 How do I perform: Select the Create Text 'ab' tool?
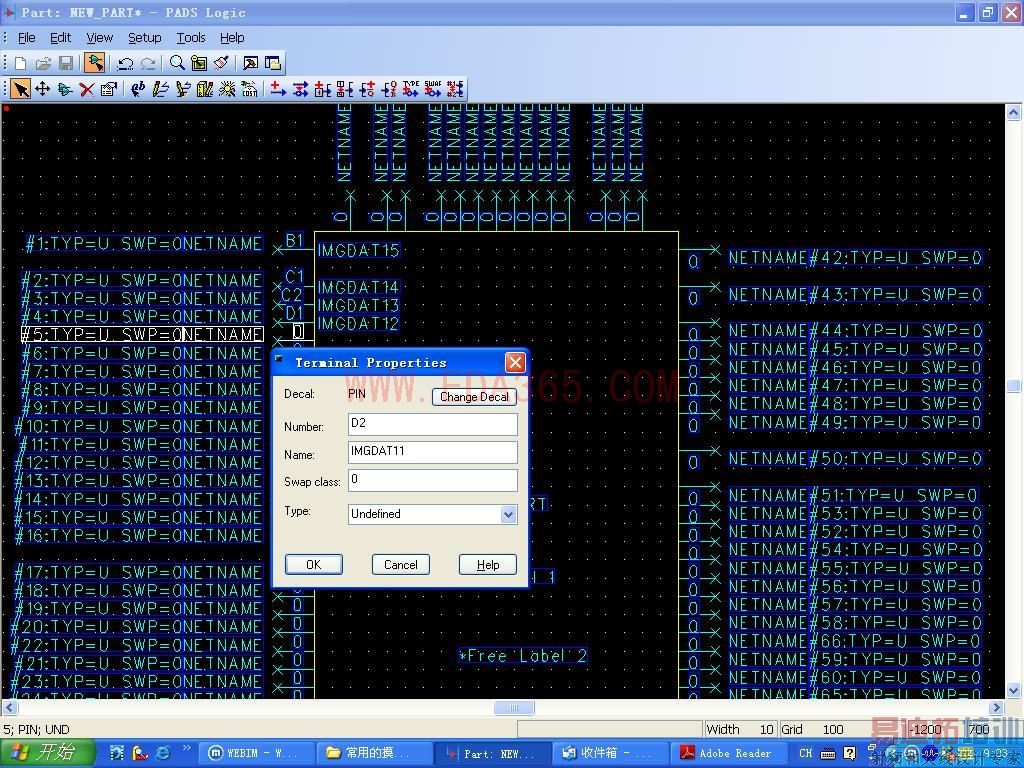138,89
